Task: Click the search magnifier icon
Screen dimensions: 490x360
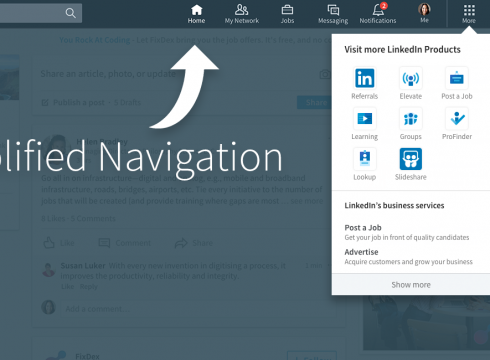Action: click(70, 13)
